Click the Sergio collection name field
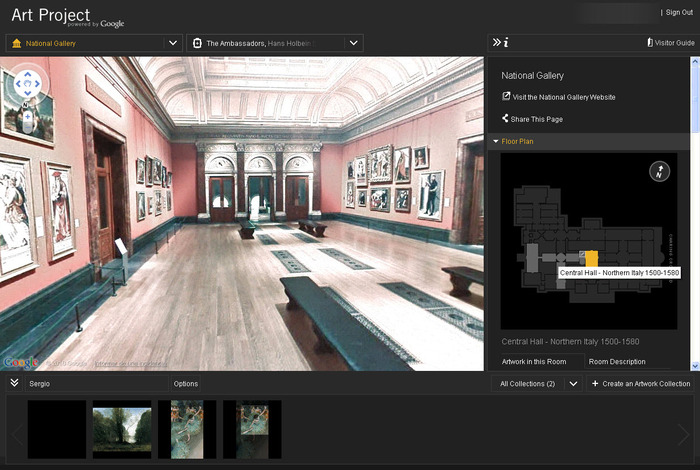This screenshot has width=700, height=470. point(96,383)
